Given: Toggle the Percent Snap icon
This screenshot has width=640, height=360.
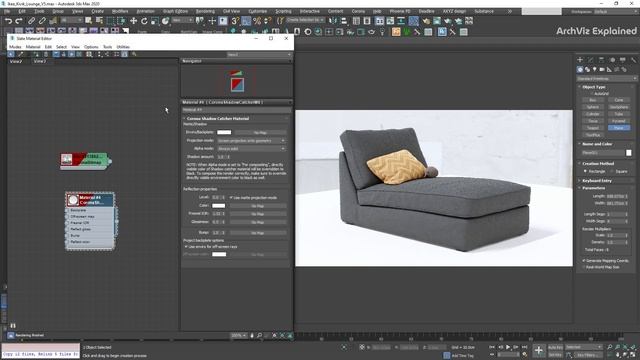Looking at the screenshot, I should (x=257, y=20).
